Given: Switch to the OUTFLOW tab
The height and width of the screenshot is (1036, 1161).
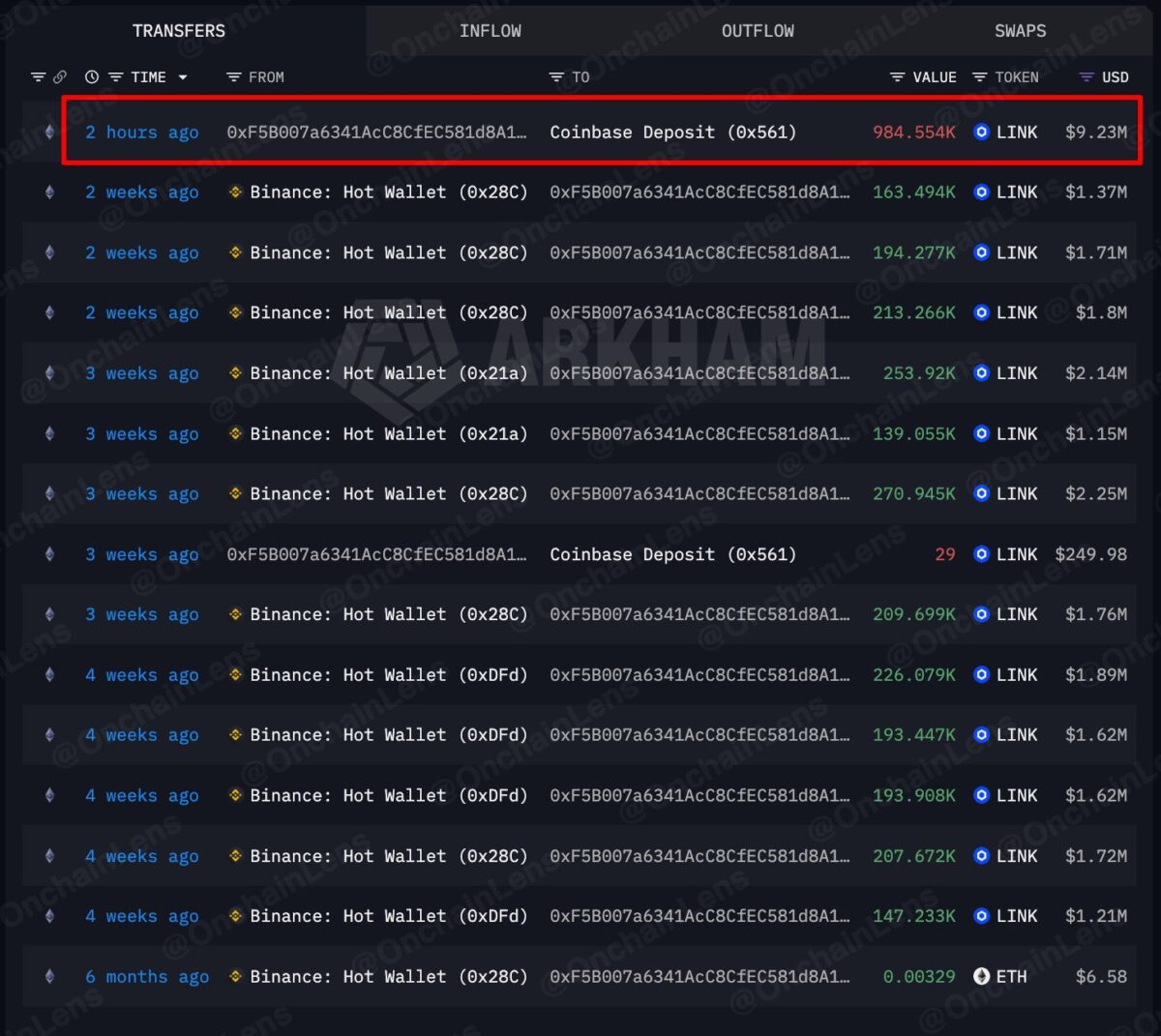Looking at the screenshot, I should [x=758, y=31].
